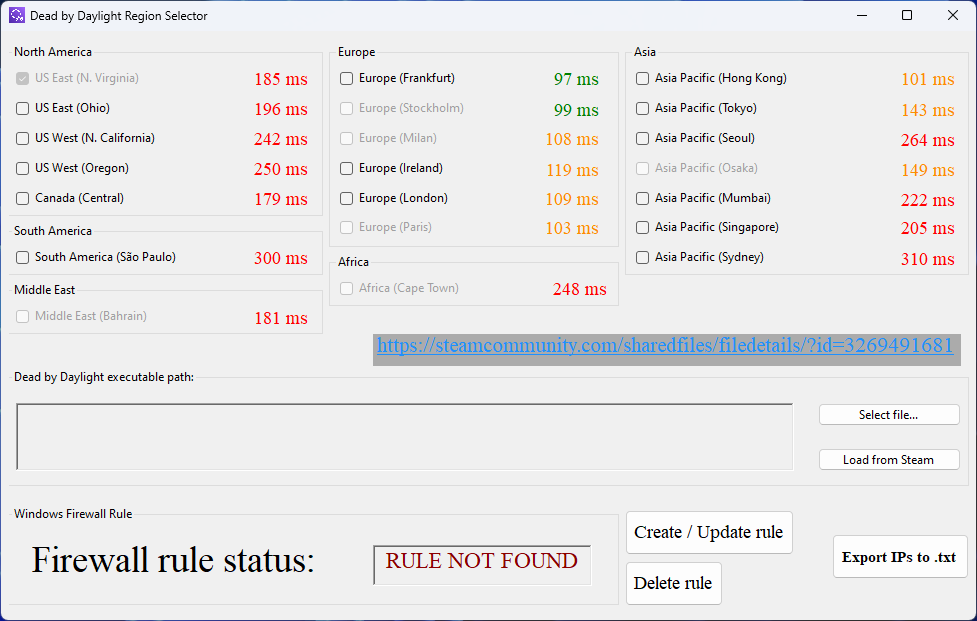Click the US East (N. Virginia) checkbox

tap(22, 78)
